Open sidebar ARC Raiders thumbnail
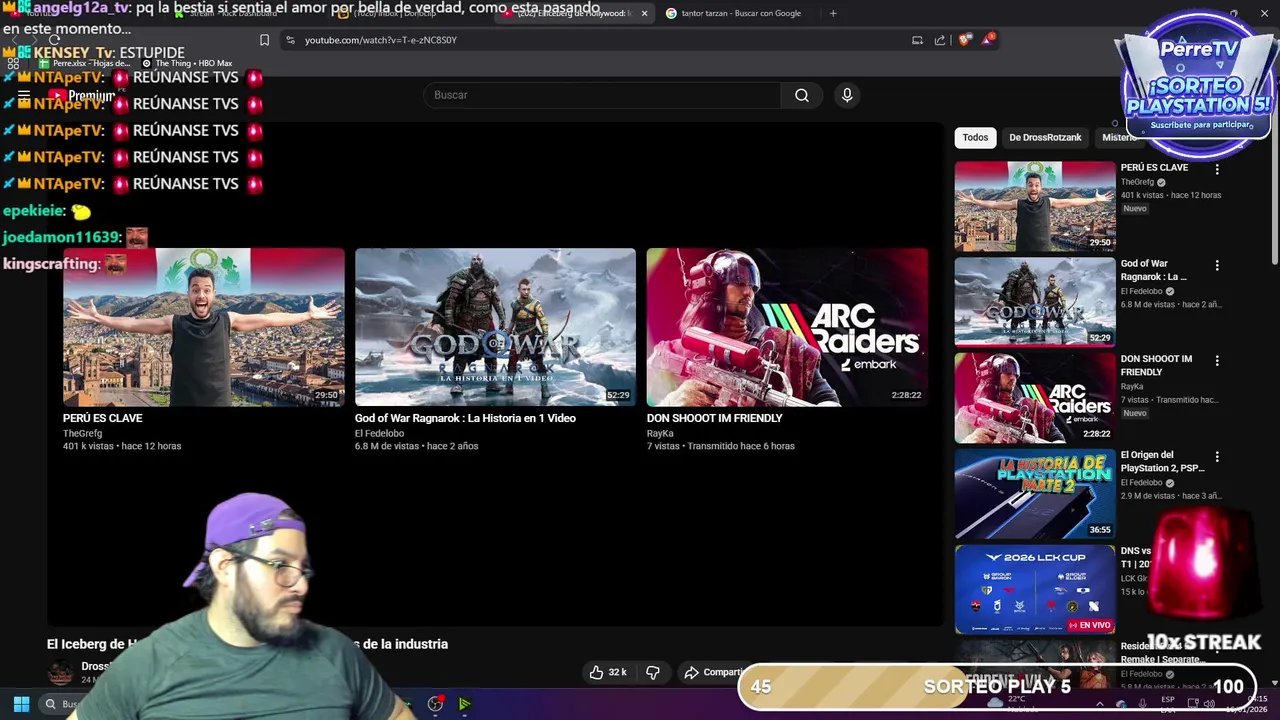1280x720 pixels. click(x=1034, y=398)
